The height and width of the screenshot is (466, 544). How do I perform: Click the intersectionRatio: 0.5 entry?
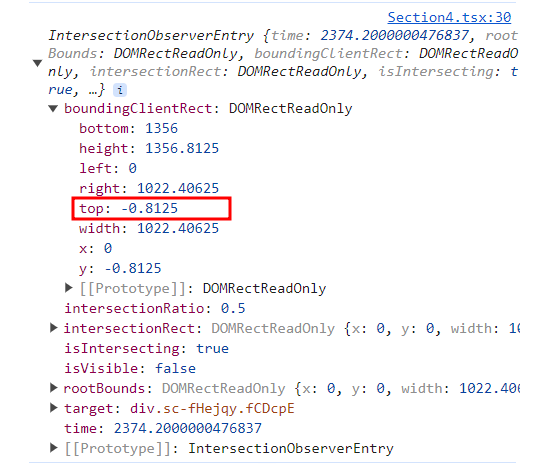(155, 308)
